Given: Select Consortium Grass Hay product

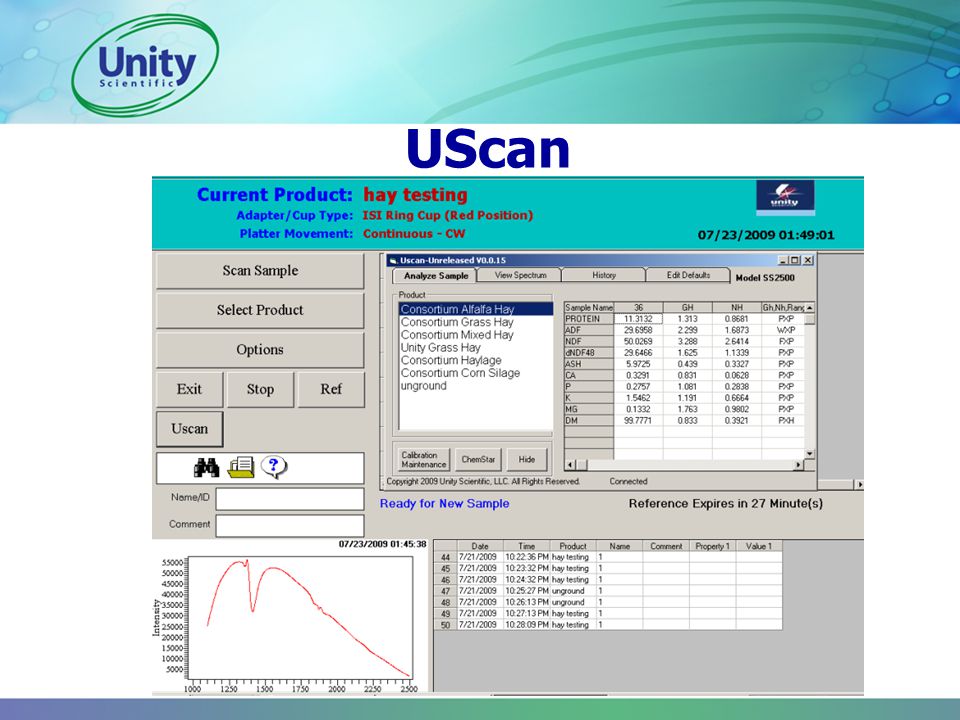Looking at the screenshot, I should [476, 322].
